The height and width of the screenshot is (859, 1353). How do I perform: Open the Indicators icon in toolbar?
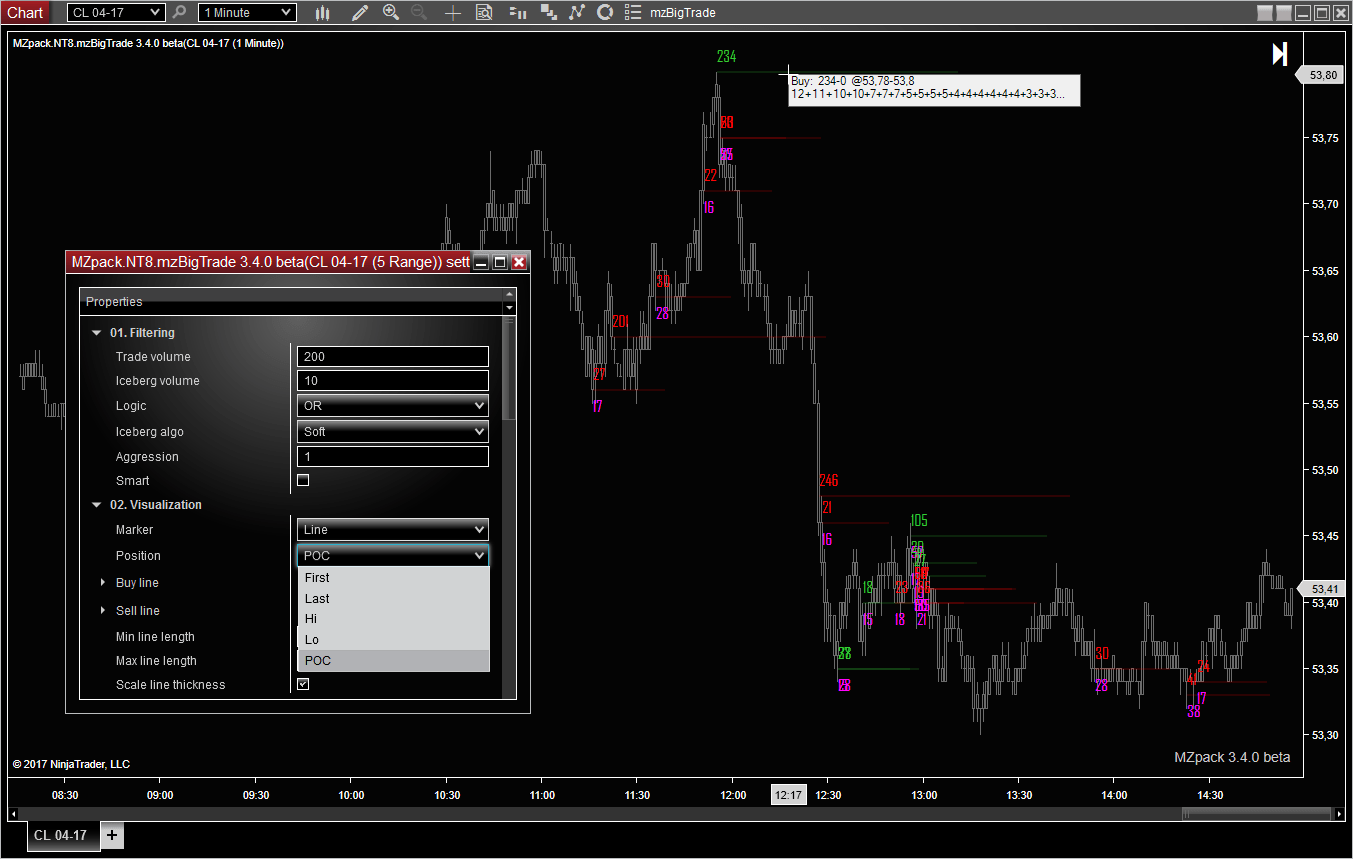point(576,12)
